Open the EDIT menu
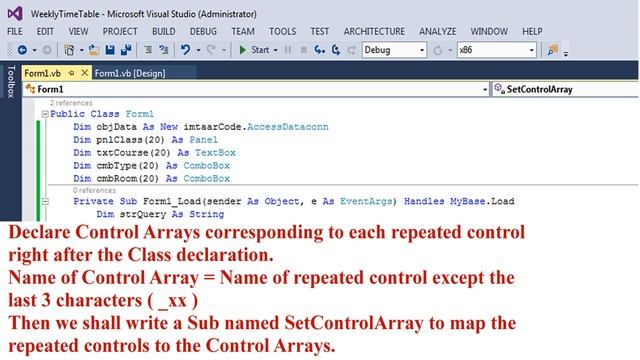 [45, 31]
